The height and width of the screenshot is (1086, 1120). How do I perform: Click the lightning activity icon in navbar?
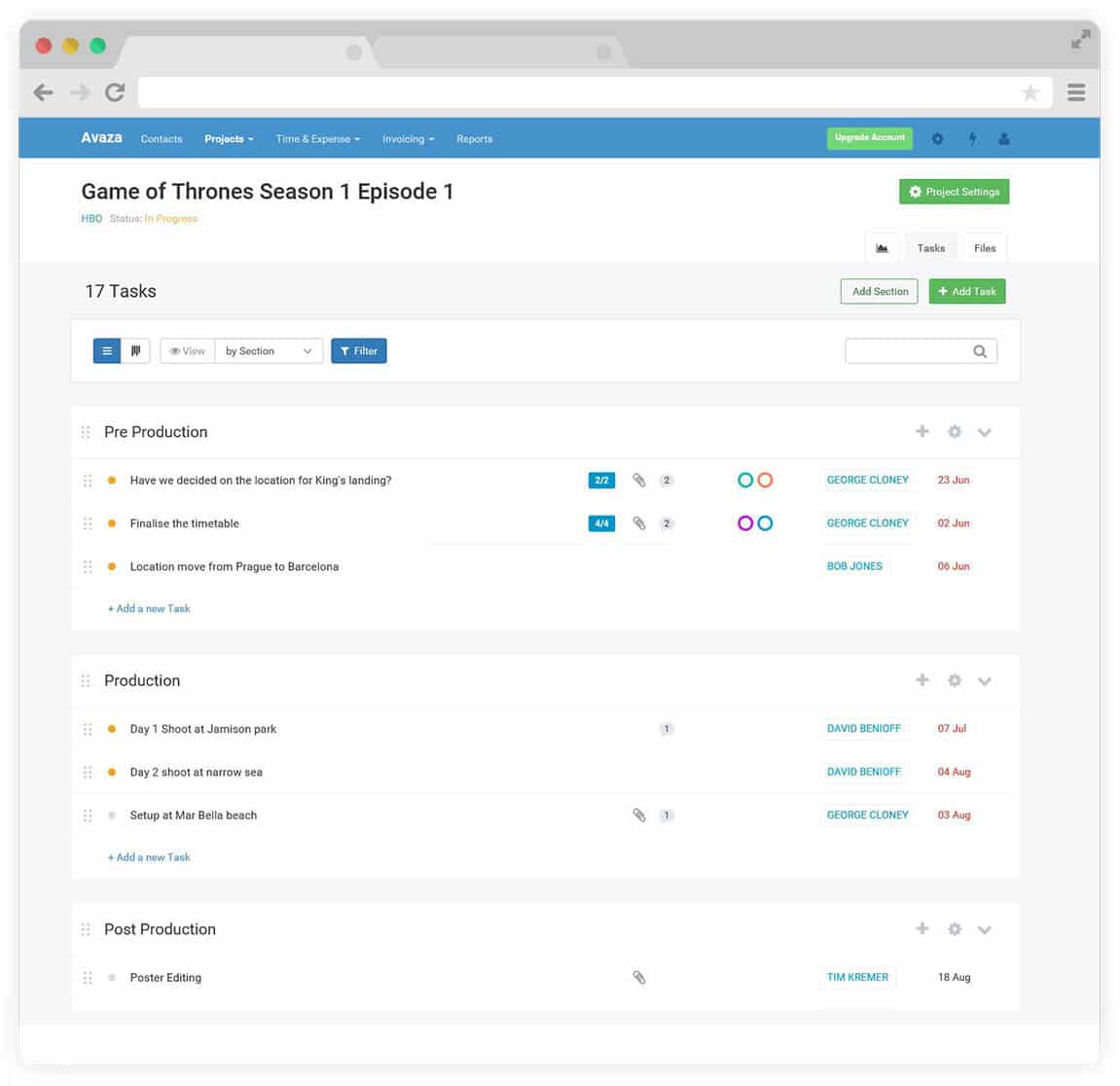[x=972, y=138]
